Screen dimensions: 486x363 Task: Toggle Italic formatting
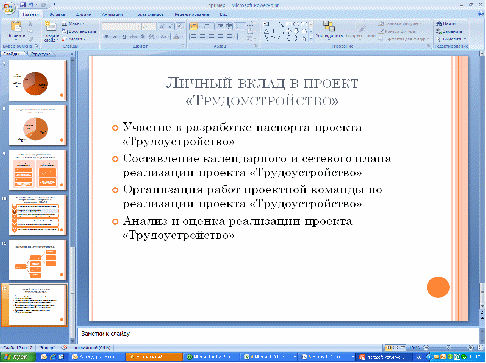115,36
